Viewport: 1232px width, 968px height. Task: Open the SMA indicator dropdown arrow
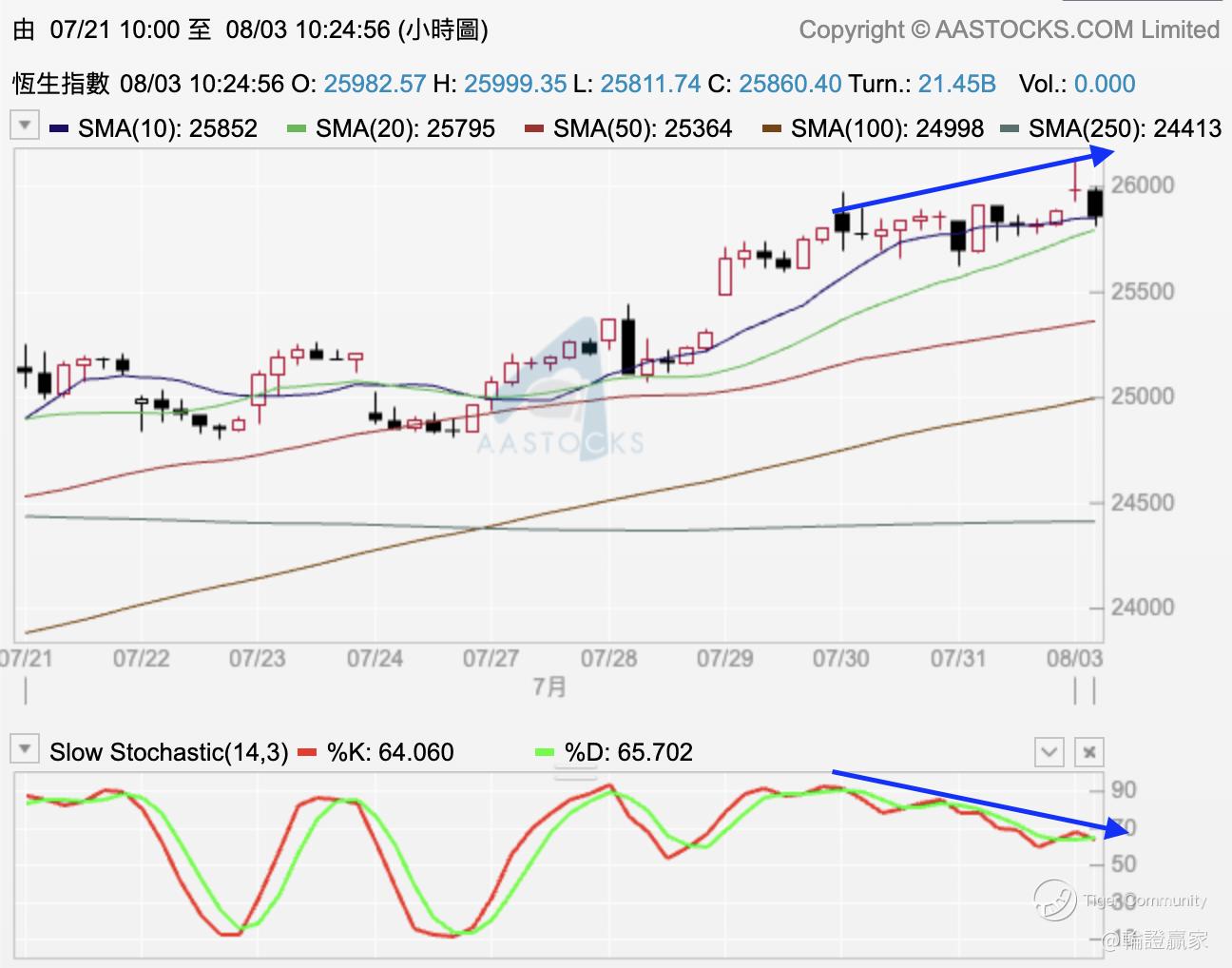coord(25,125)
